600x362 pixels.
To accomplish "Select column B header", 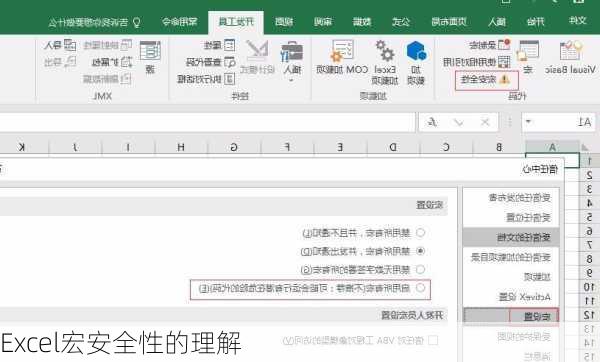I will (x=499, y=147).
